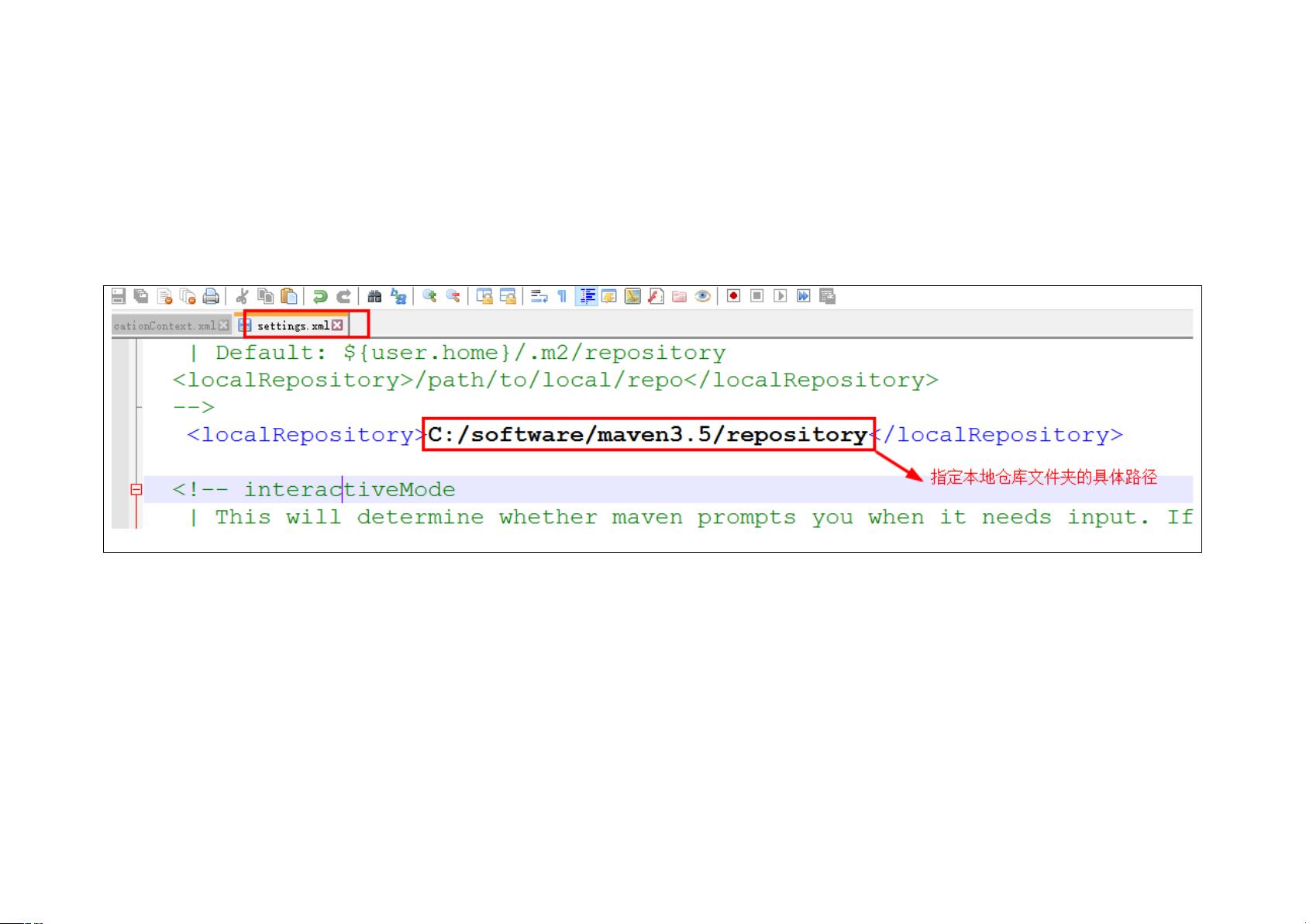Open Folder as Workspace icon
The image size is (1306, 924).
tap(680, 296)
